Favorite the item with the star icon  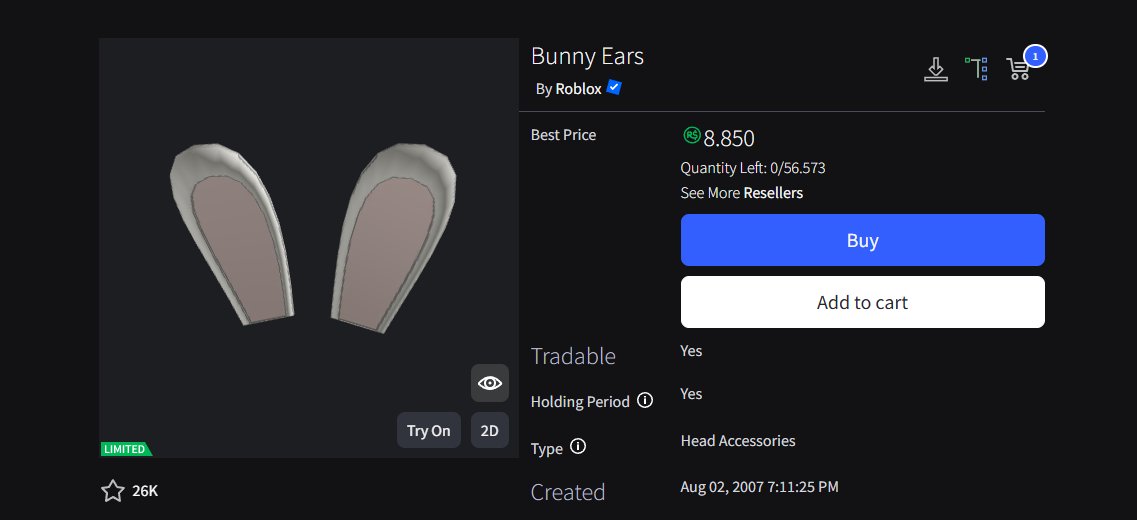tap(113, 490)
